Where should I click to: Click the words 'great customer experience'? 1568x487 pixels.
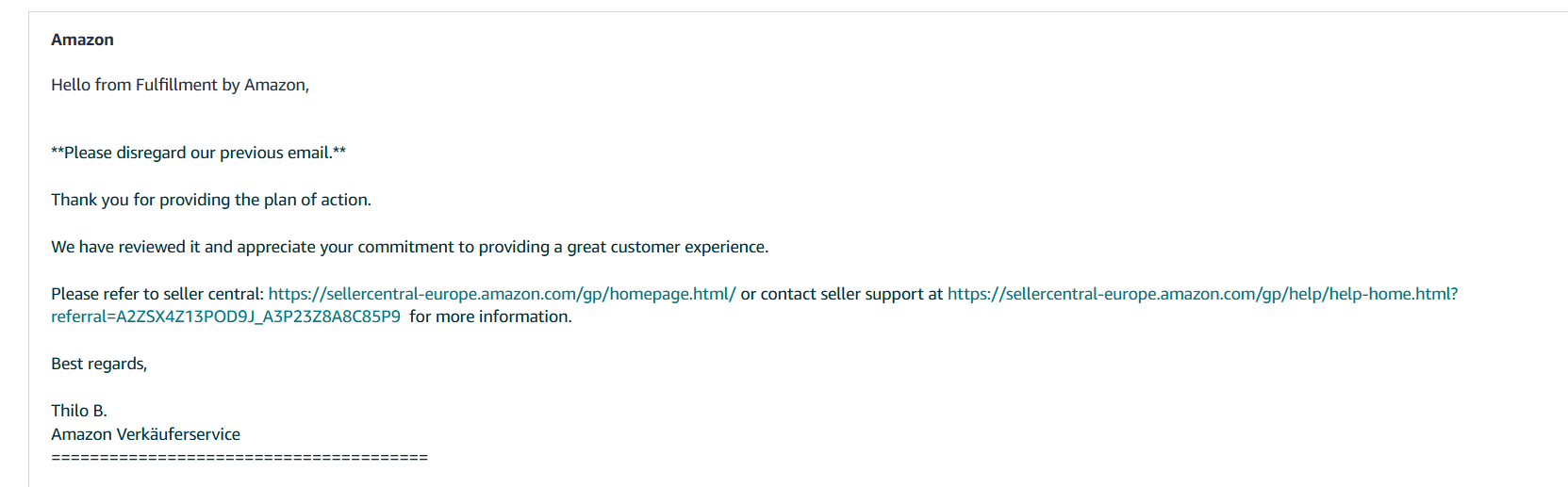click(667, 247)
